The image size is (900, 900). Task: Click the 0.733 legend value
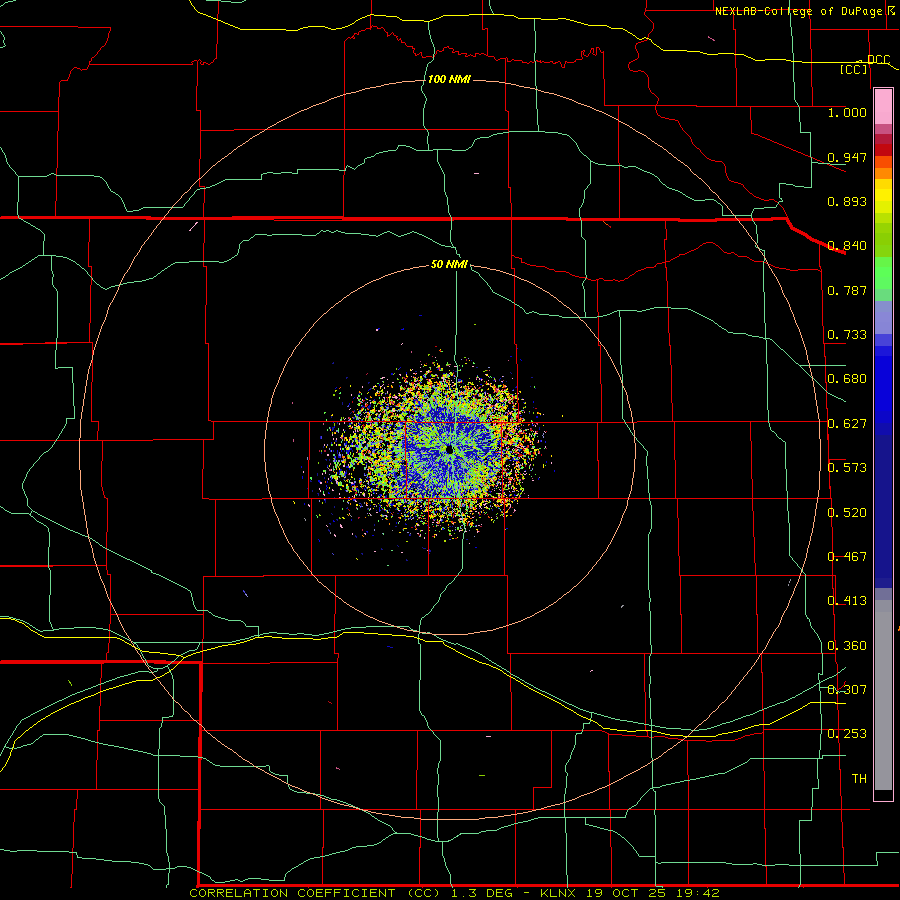(847, 334)
